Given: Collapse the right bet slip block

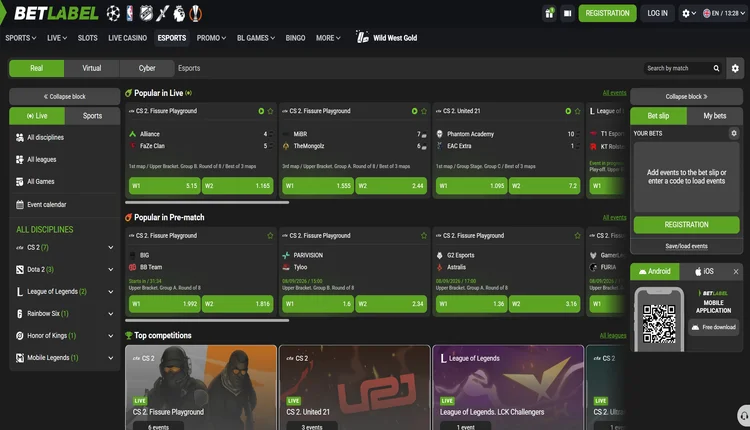Looking at the screenshot, I should pos(686,96).
